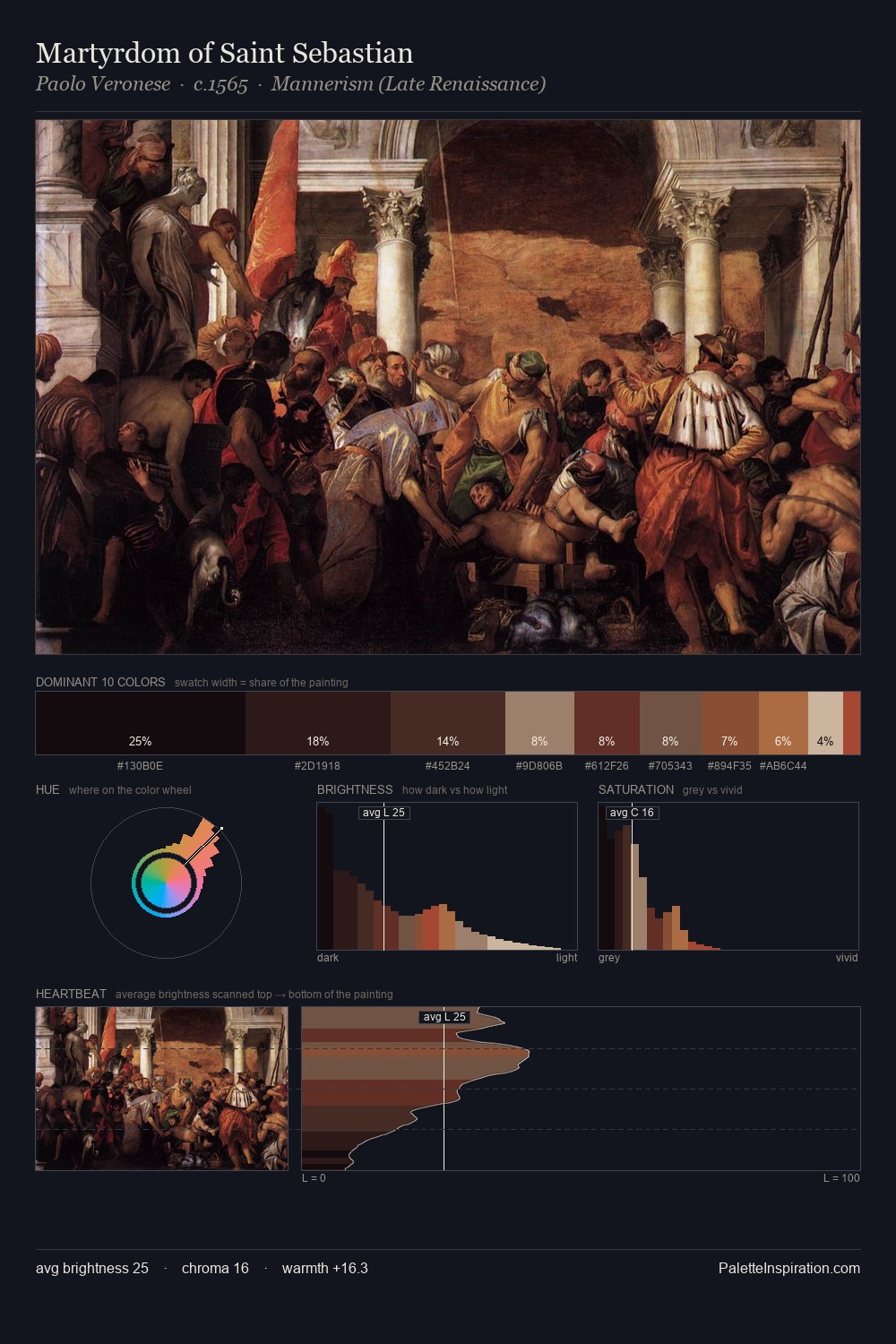
Task: Select the 8% swatch #612F26
Action: (x=607, y=723)
